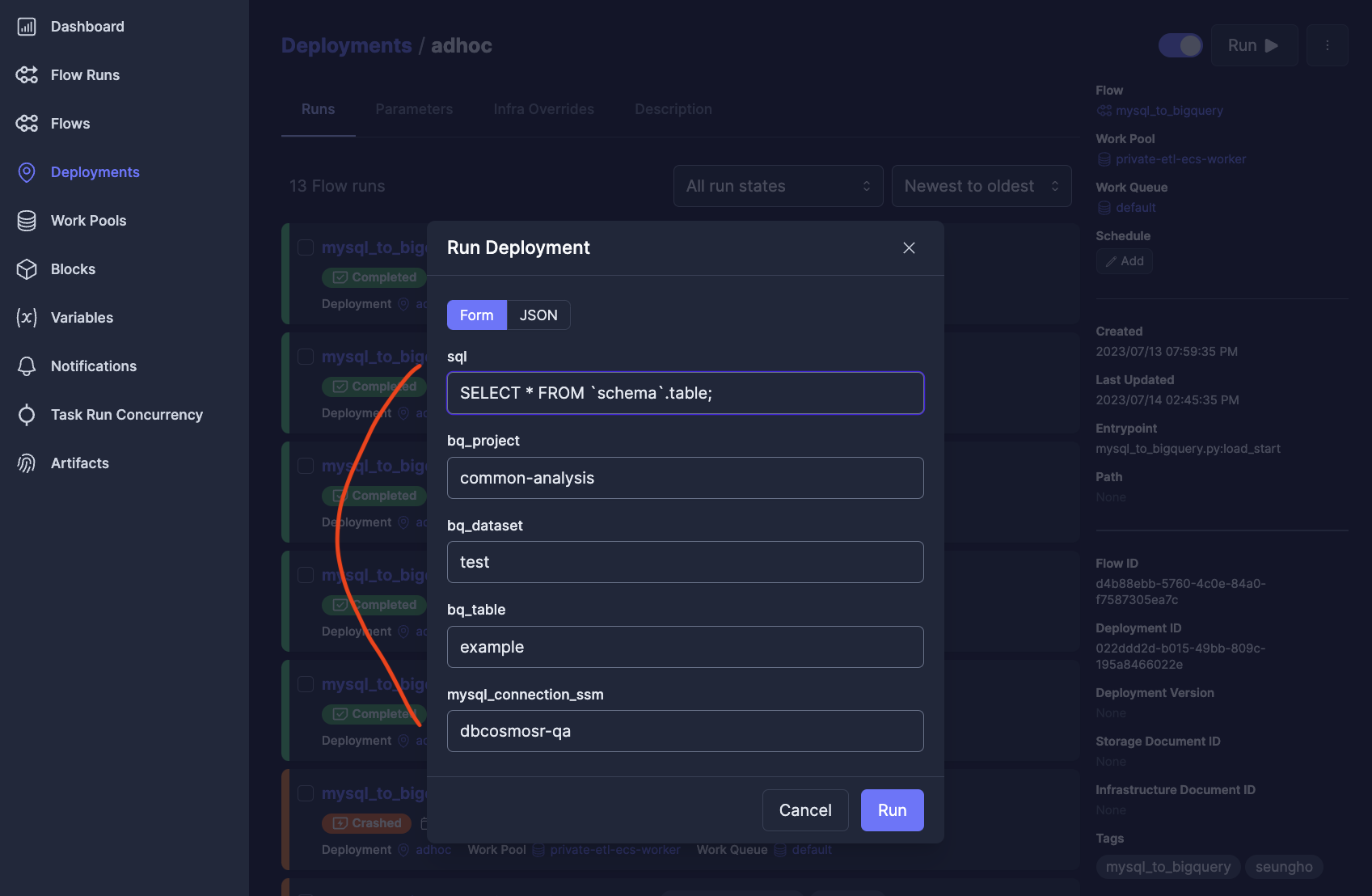1372x896 pixels.
Task: Switch to the Description tab
Action: pos(673,109)
